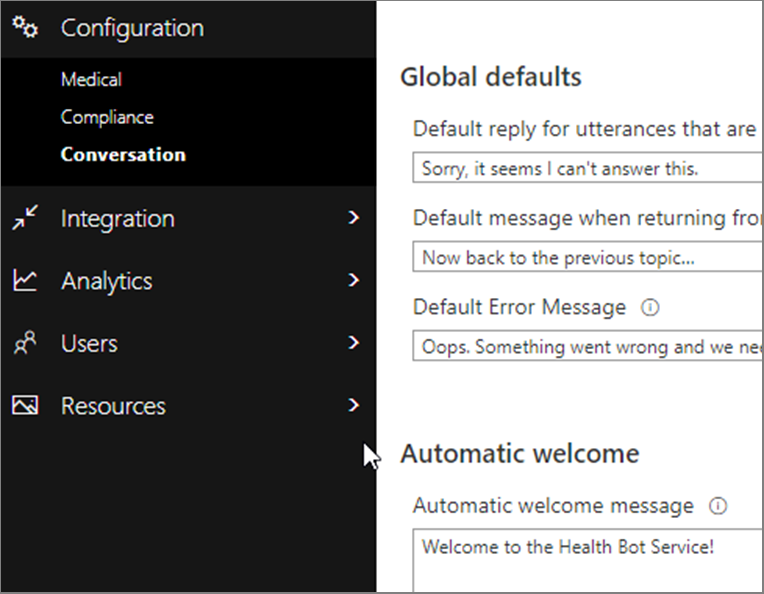764x594 pixels.
Task: Click the Default Error Message input field
Action: [x=590, y=347]
